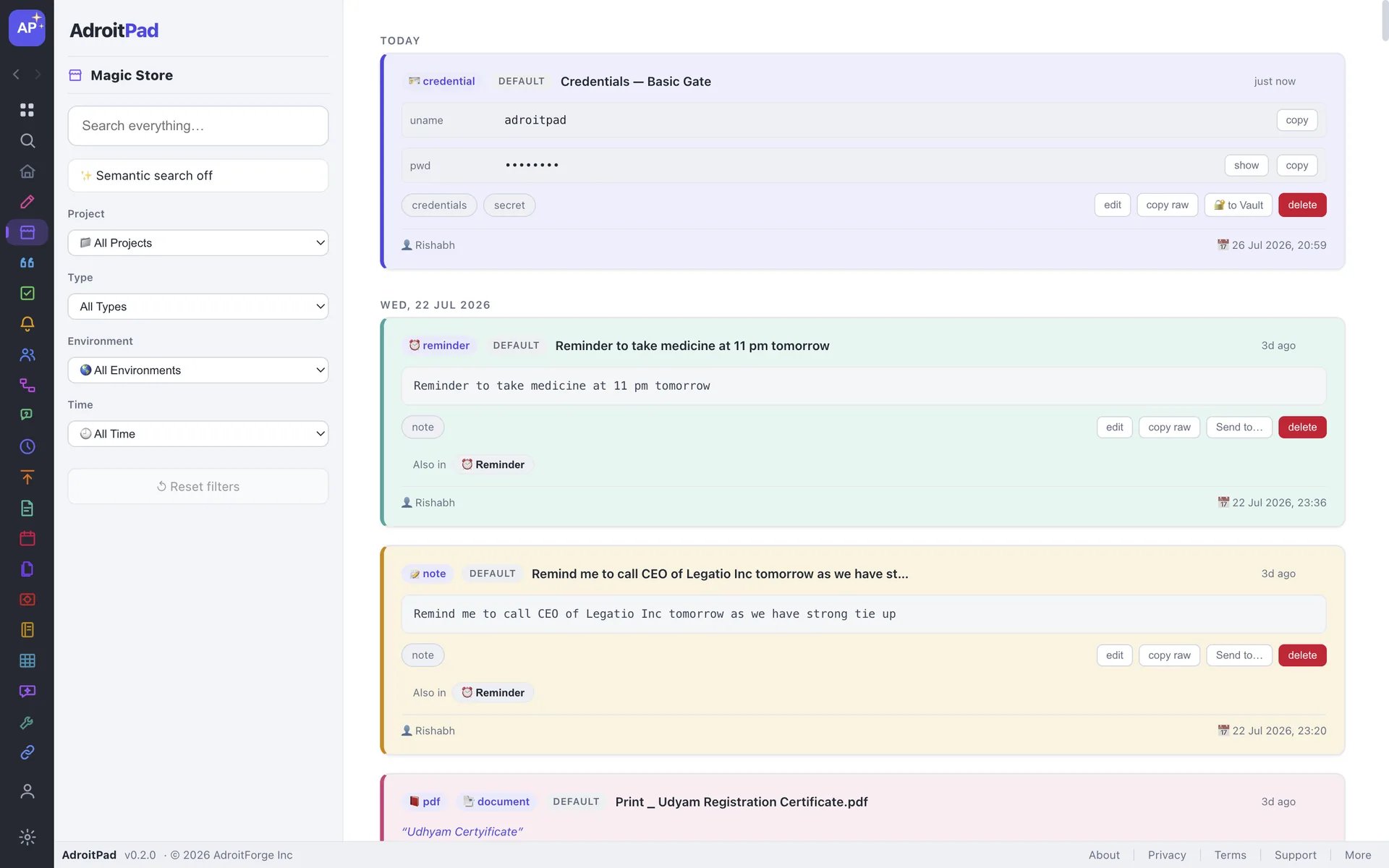Open the Privacy footer link
Image resolution: width=1389 pixels, height=868 pixels.
click(x=1167, y=855)
